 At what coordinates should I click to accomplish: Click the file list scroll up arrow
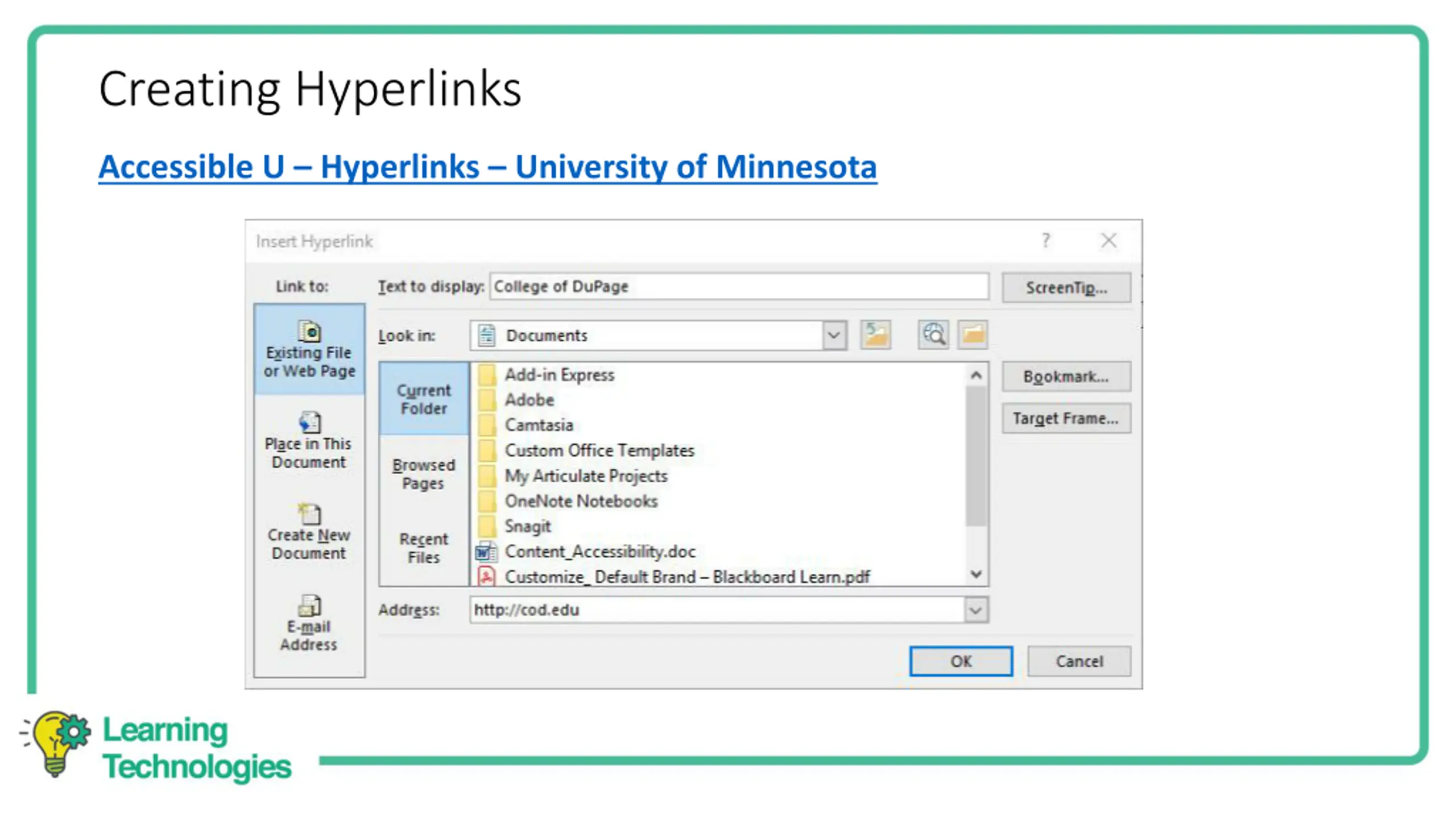click(976, 375)
